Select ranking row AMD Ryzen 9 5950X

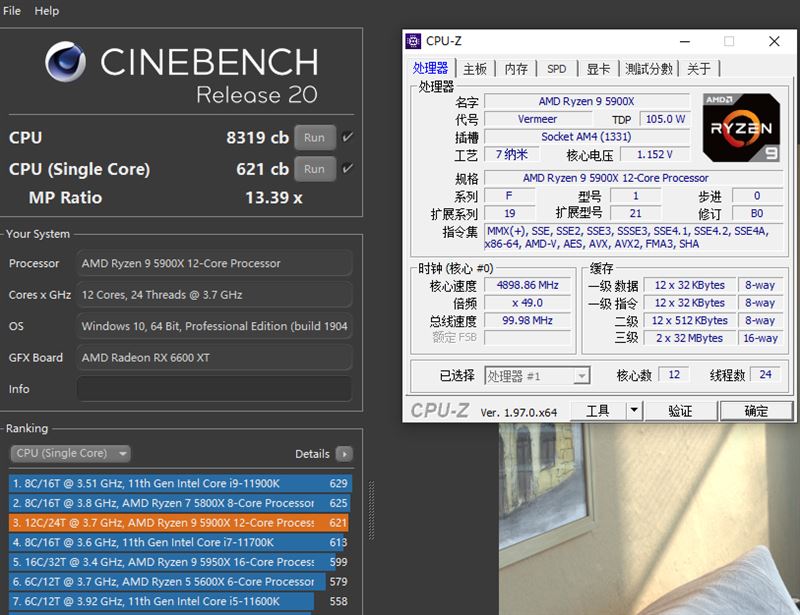pos(179,562)
